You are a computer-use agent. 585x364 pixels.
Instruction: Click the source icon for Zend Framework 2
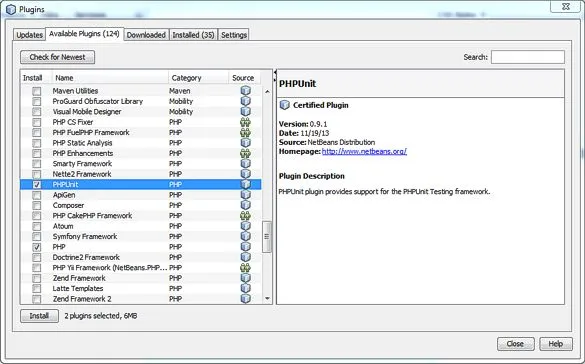click(245, 299)
